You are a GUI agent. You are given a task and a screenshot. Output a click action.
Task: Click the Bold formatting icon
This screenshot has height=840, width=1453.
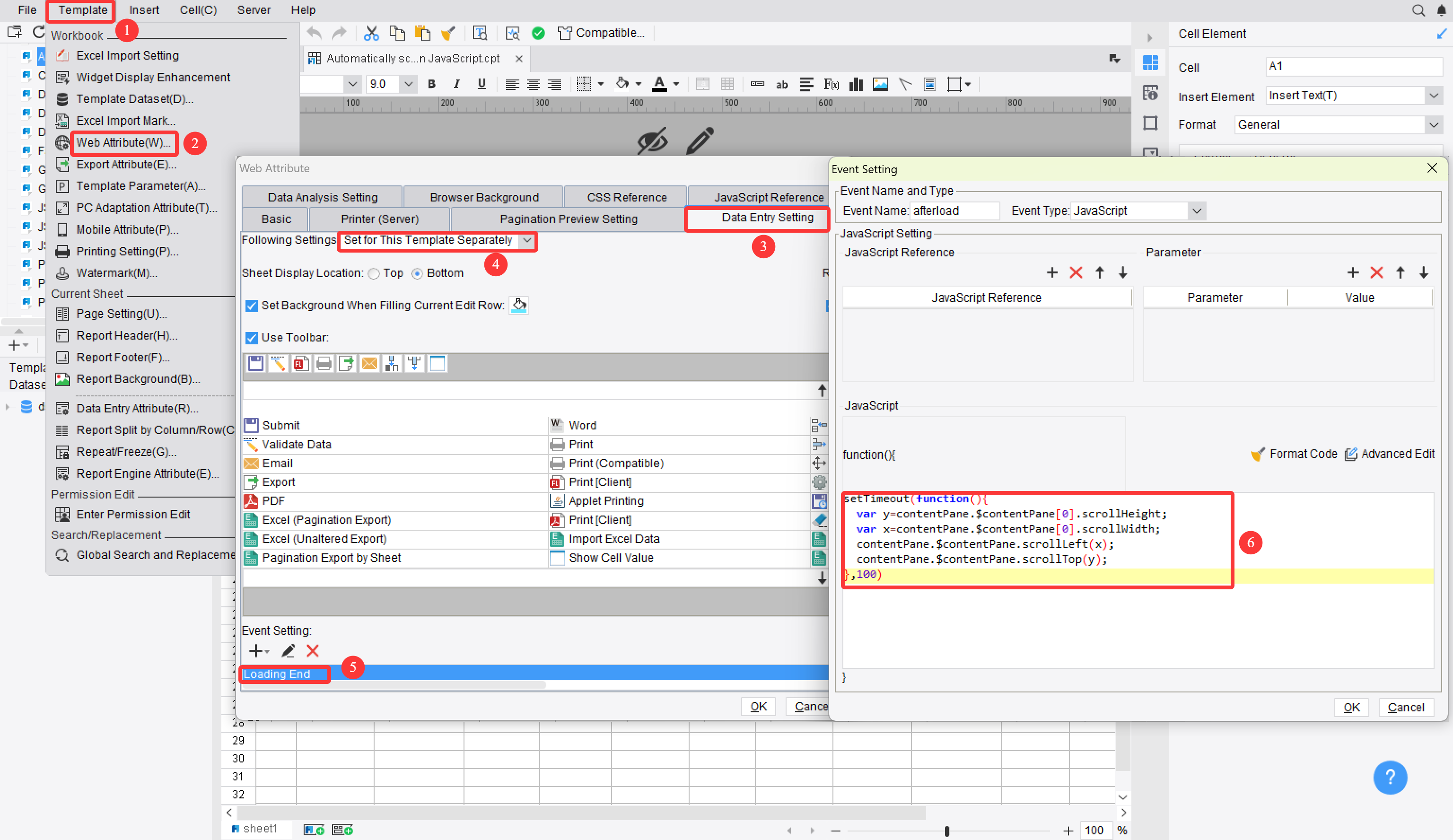431,84
